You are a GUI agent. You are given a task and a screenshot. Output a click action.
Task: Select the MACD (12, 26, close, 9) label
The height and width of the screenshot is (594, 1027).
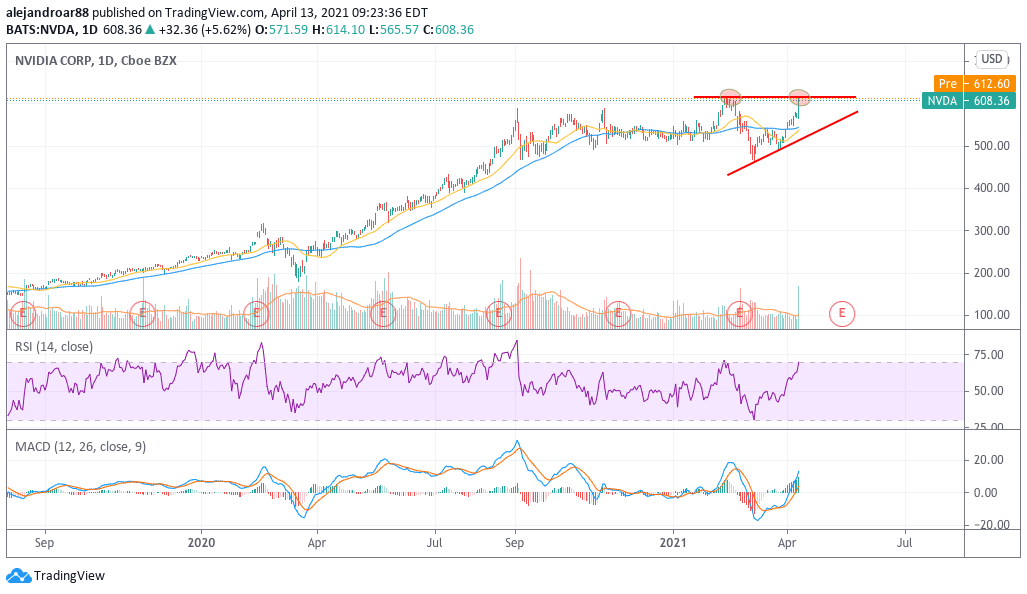81,447
